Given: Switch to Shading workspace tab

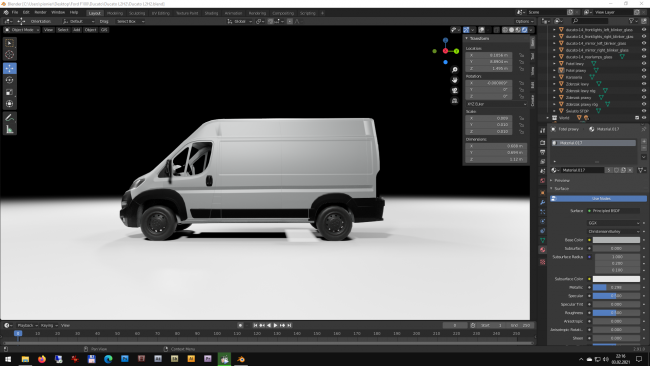Looking at the screenshot, I should (211, 13).
